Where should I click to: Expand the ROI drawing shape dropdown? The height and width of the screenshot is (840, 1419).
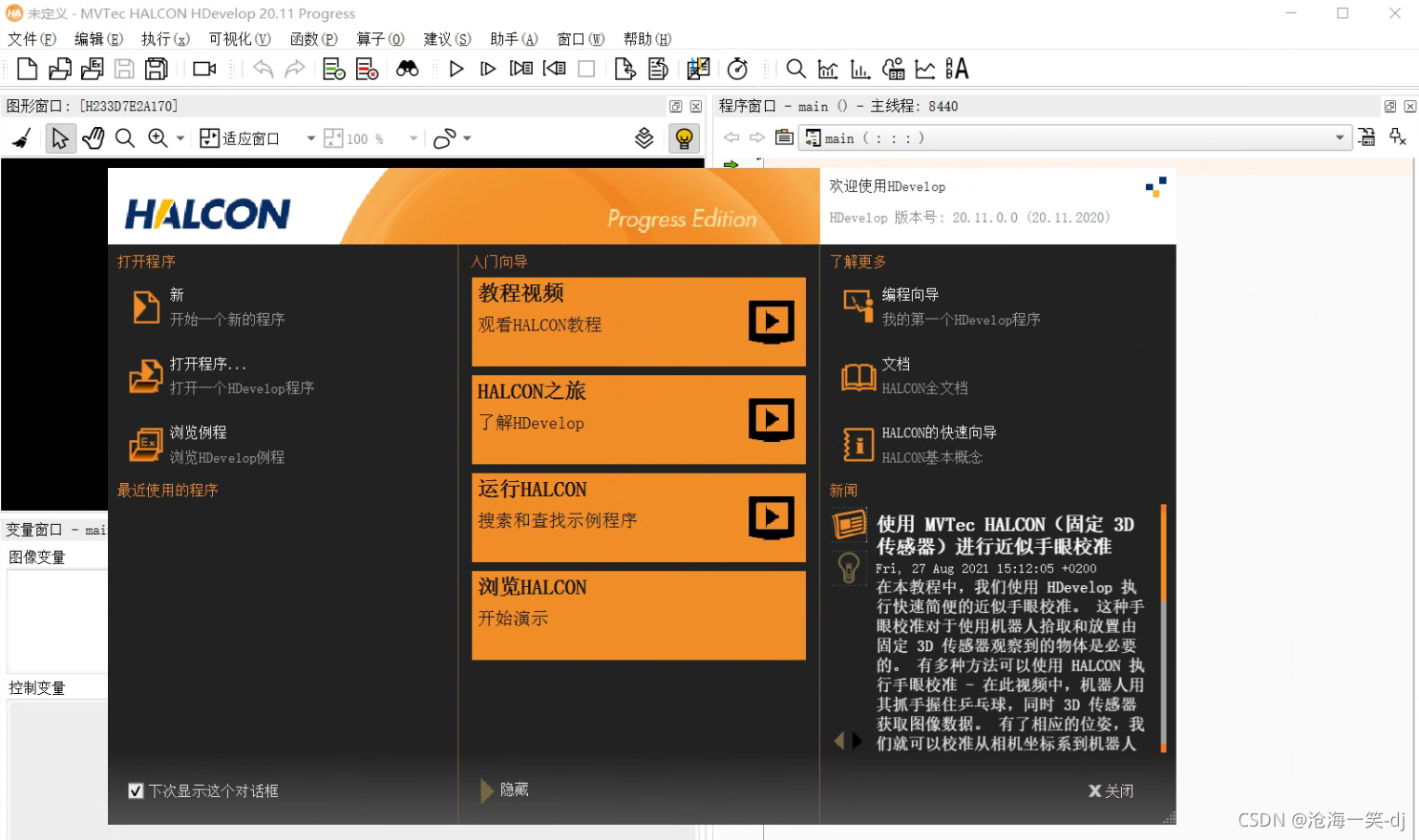tap(467, 138)
